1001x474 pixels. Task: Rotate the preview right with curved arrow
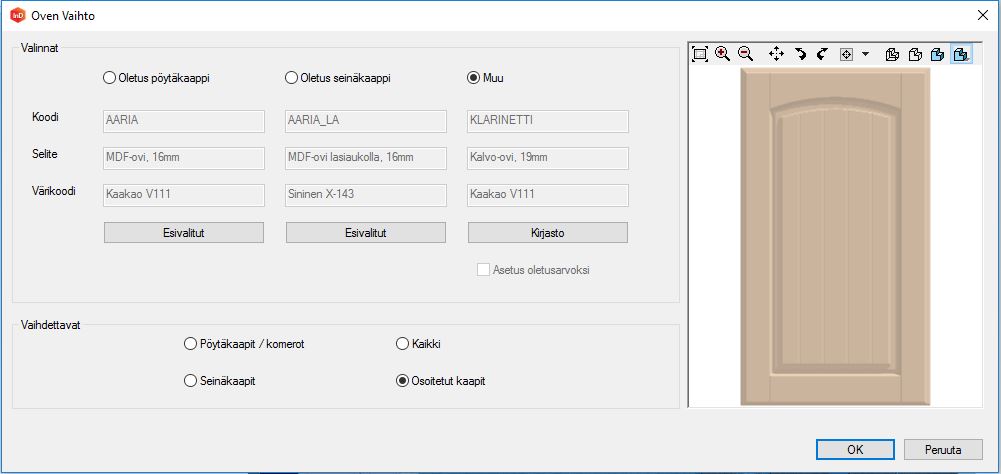coord(822,54)
